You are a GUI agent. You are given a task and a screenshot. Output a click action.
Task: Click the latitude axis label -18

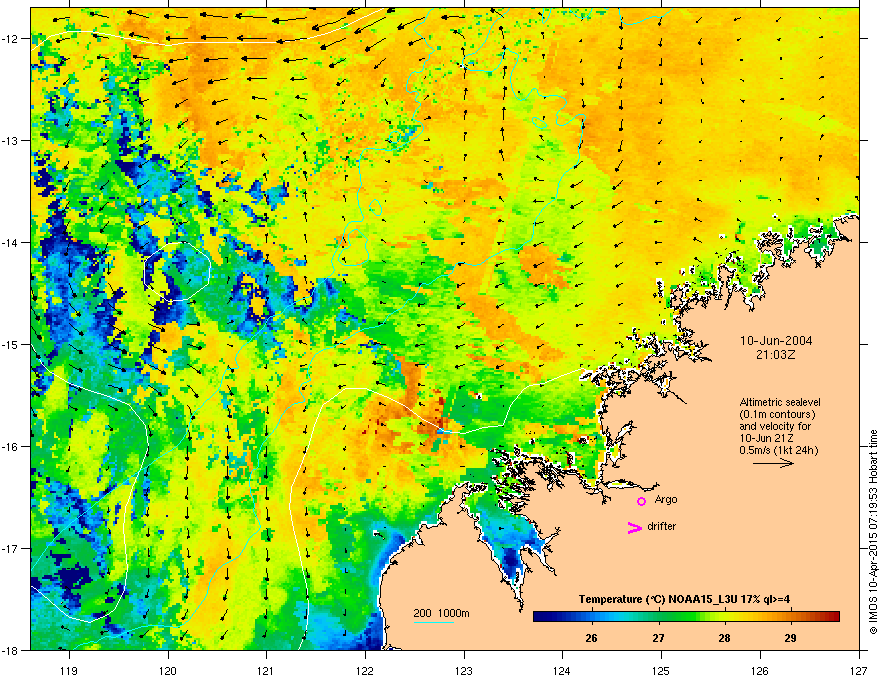click(x=10, y=650)
